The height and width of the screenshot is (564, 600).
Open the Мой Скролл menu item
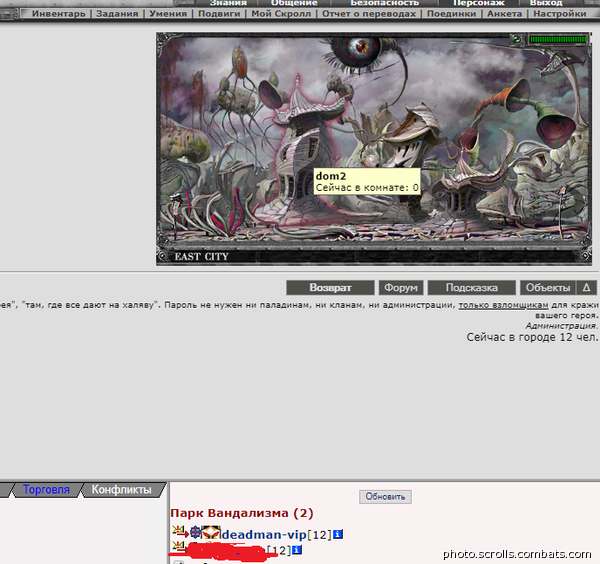point(281,14)
